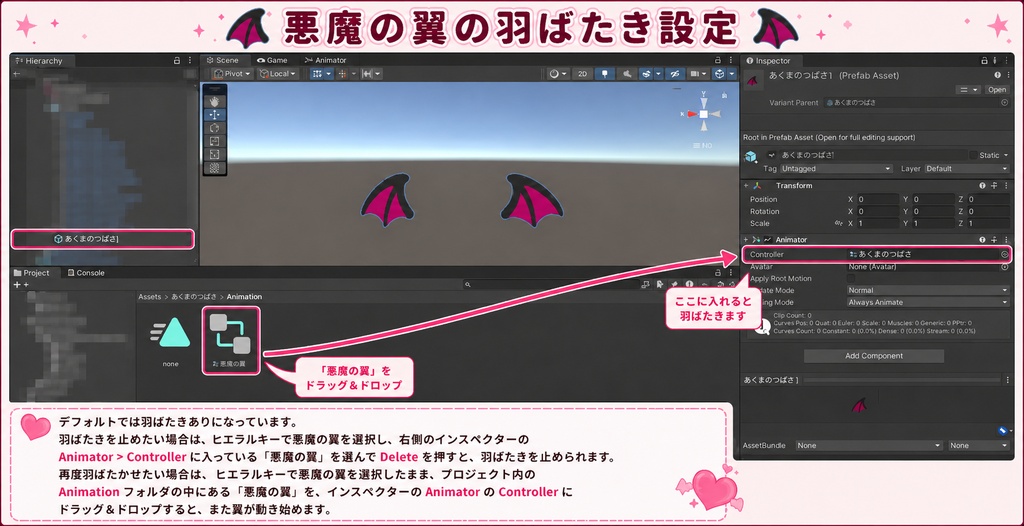This screenshot has height=526, width=1024.
Task: Switch to the Animator tab
Action: point(325,60)
